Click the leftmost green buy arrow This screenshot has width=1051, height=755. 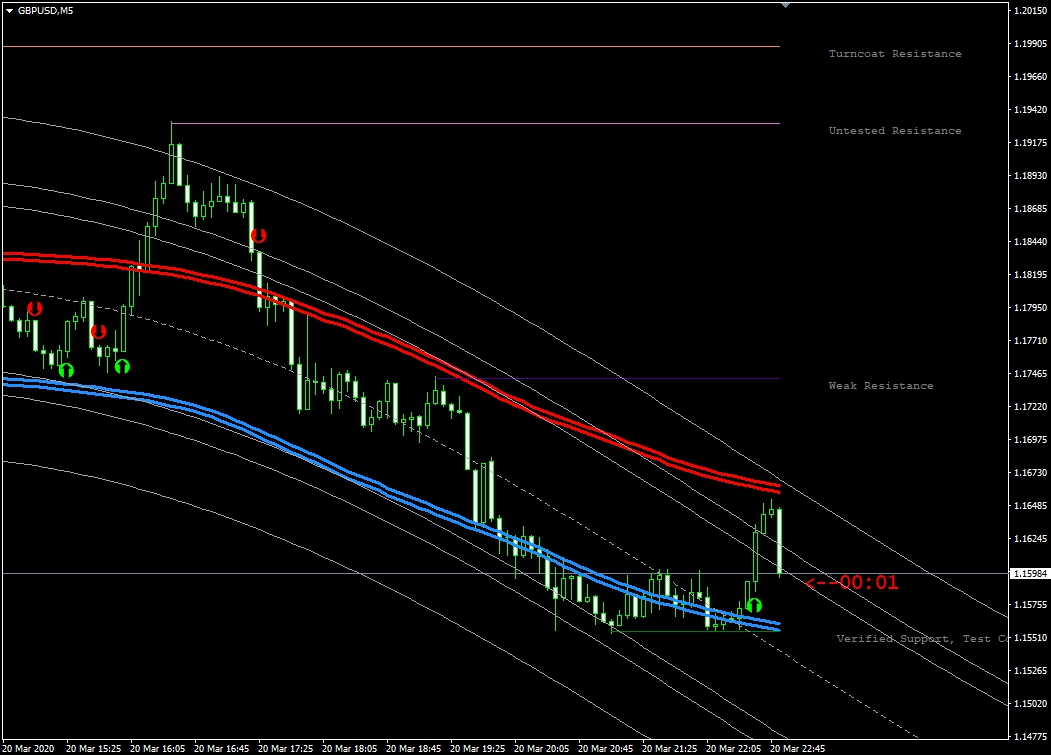coord(66,370)
